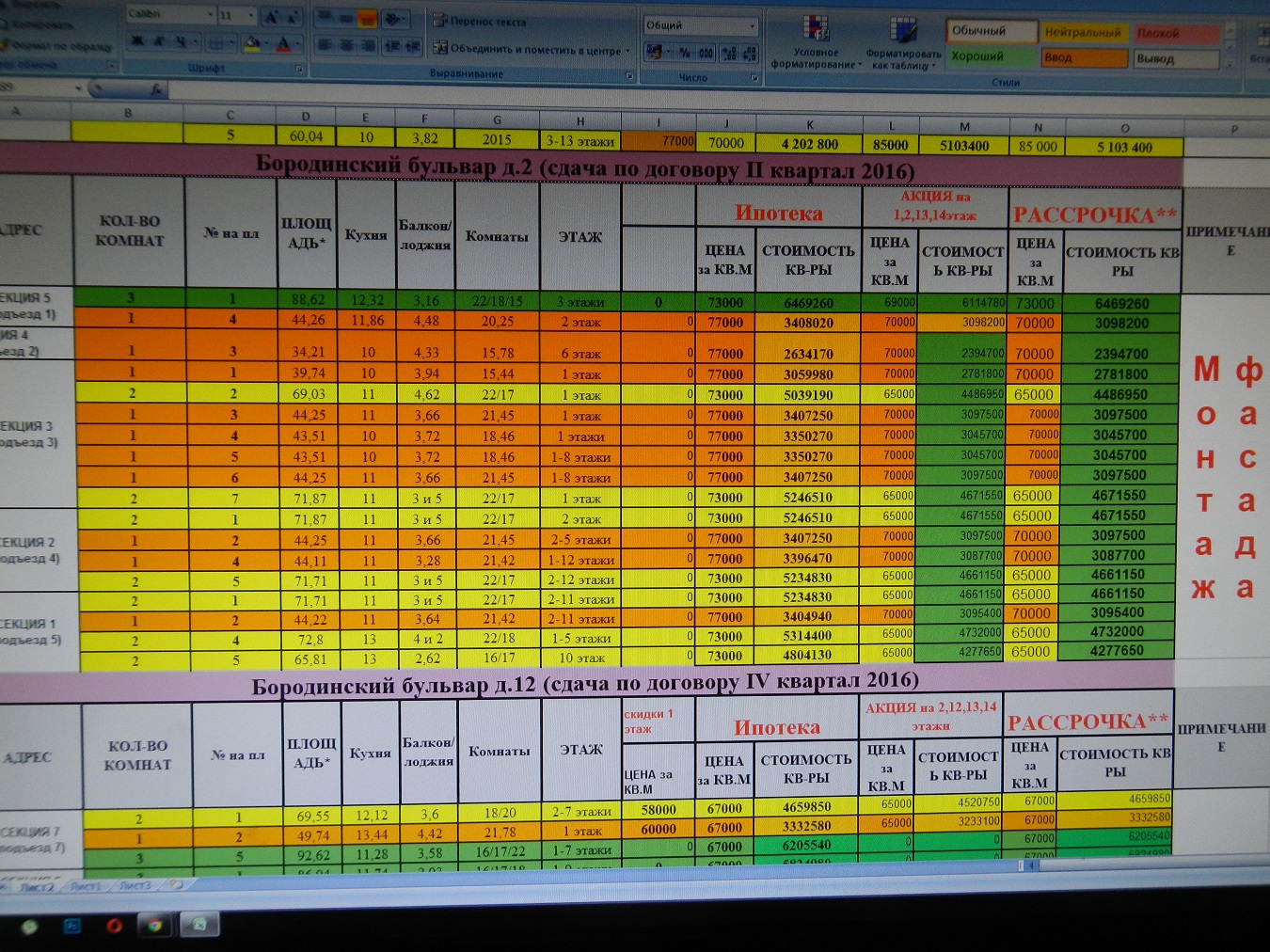This screenshot has width=1270, height=952.
Task: Click the increase font size icon
Action: [271, 17]
